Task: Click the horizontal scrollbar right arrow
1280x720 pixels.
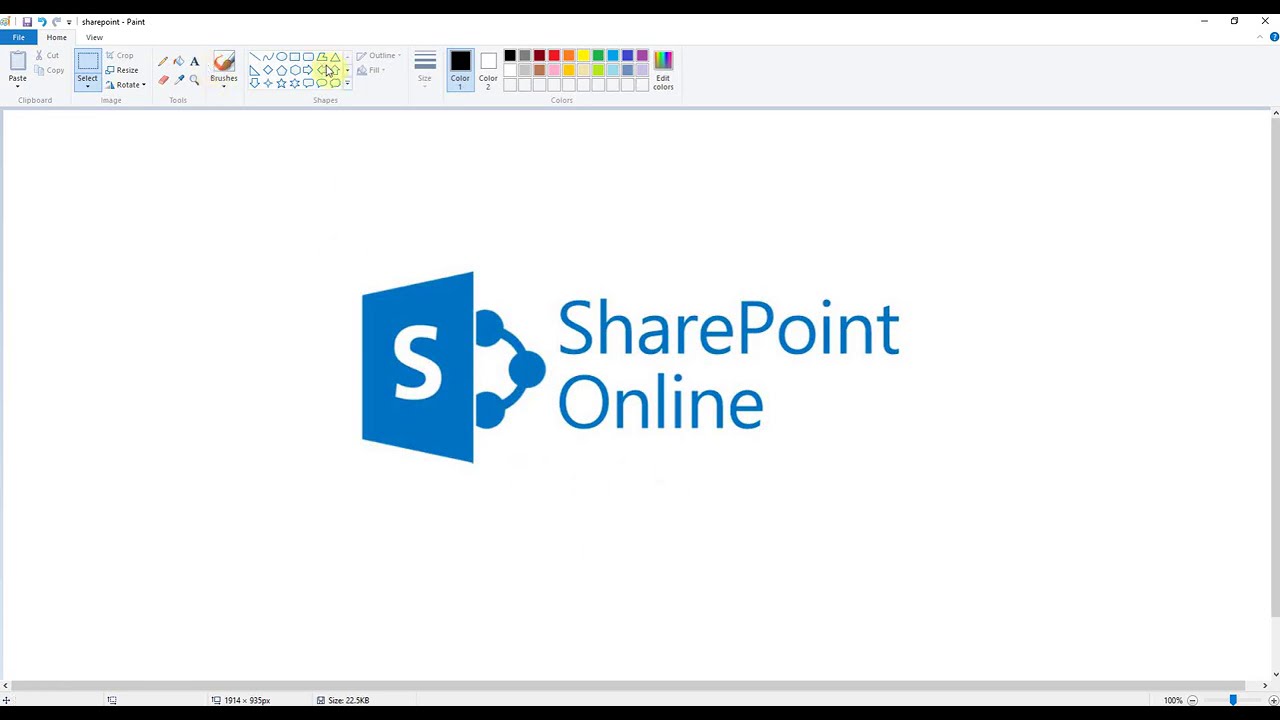Action: tap(1264, 686)
